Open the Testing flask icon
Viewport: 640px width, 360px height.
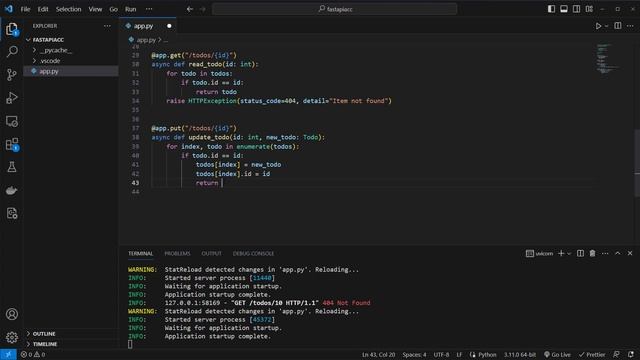point(12,167)
